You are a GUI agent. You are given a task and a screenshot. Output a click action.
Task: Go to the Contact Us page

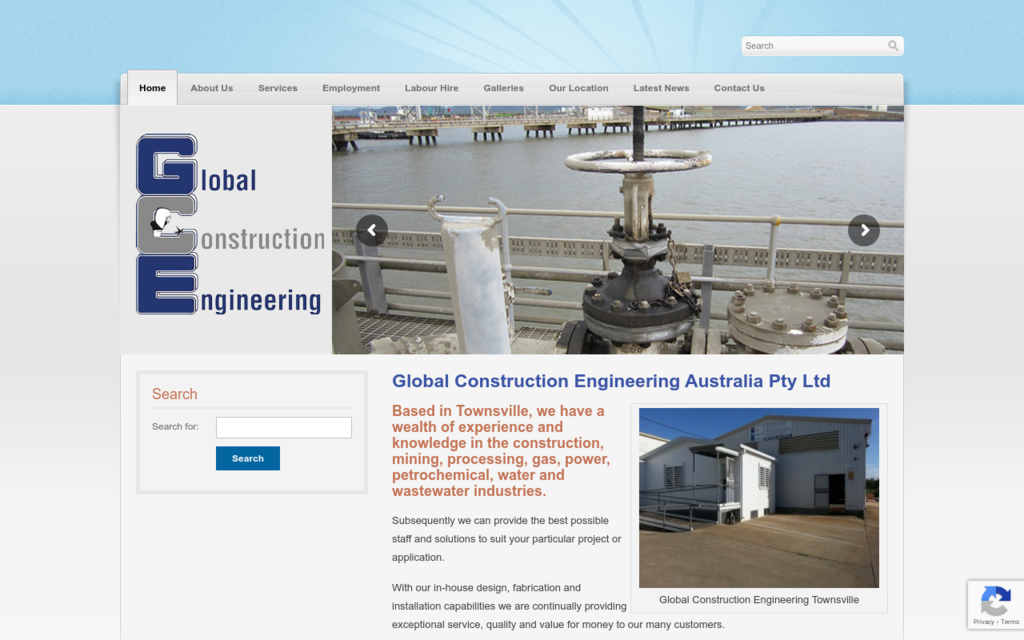tap(739, 88)
